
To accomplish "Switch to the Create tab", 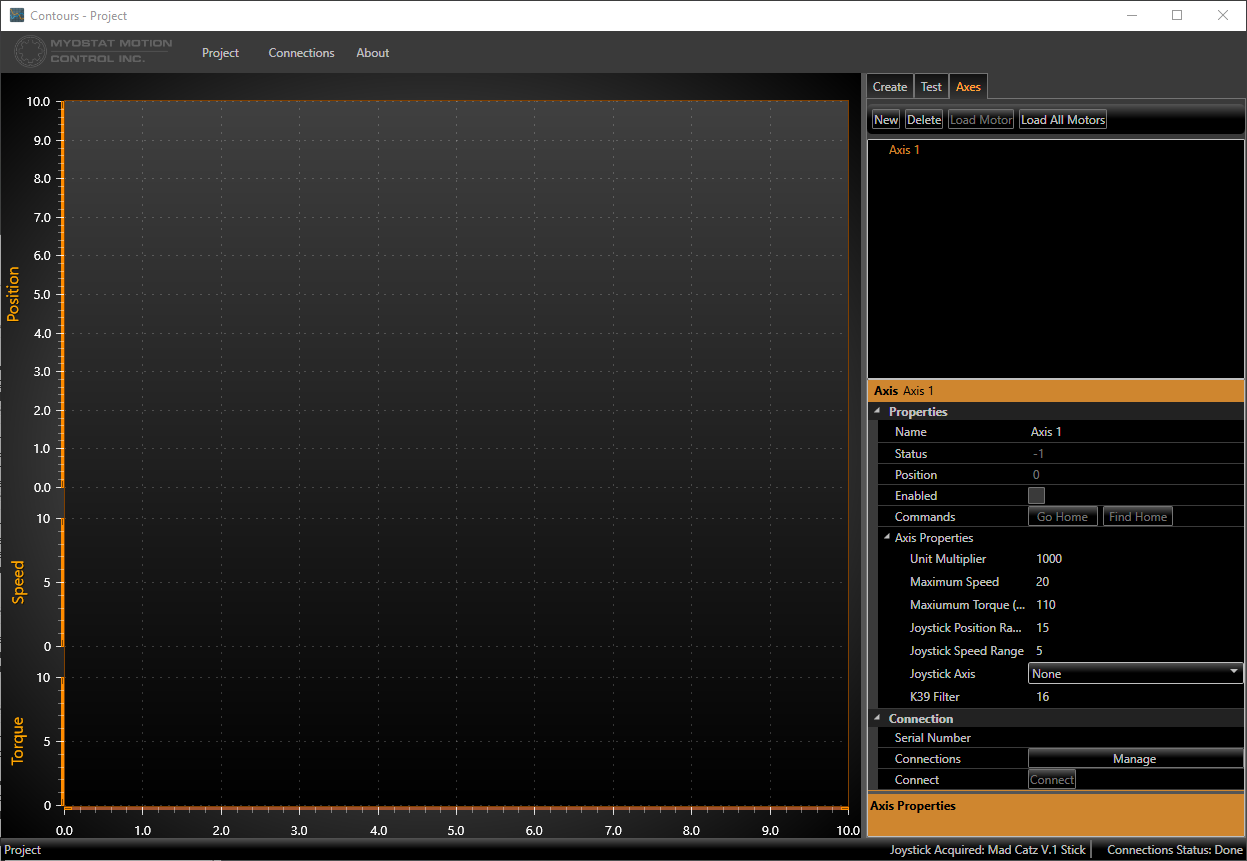I will click(889, 87).
